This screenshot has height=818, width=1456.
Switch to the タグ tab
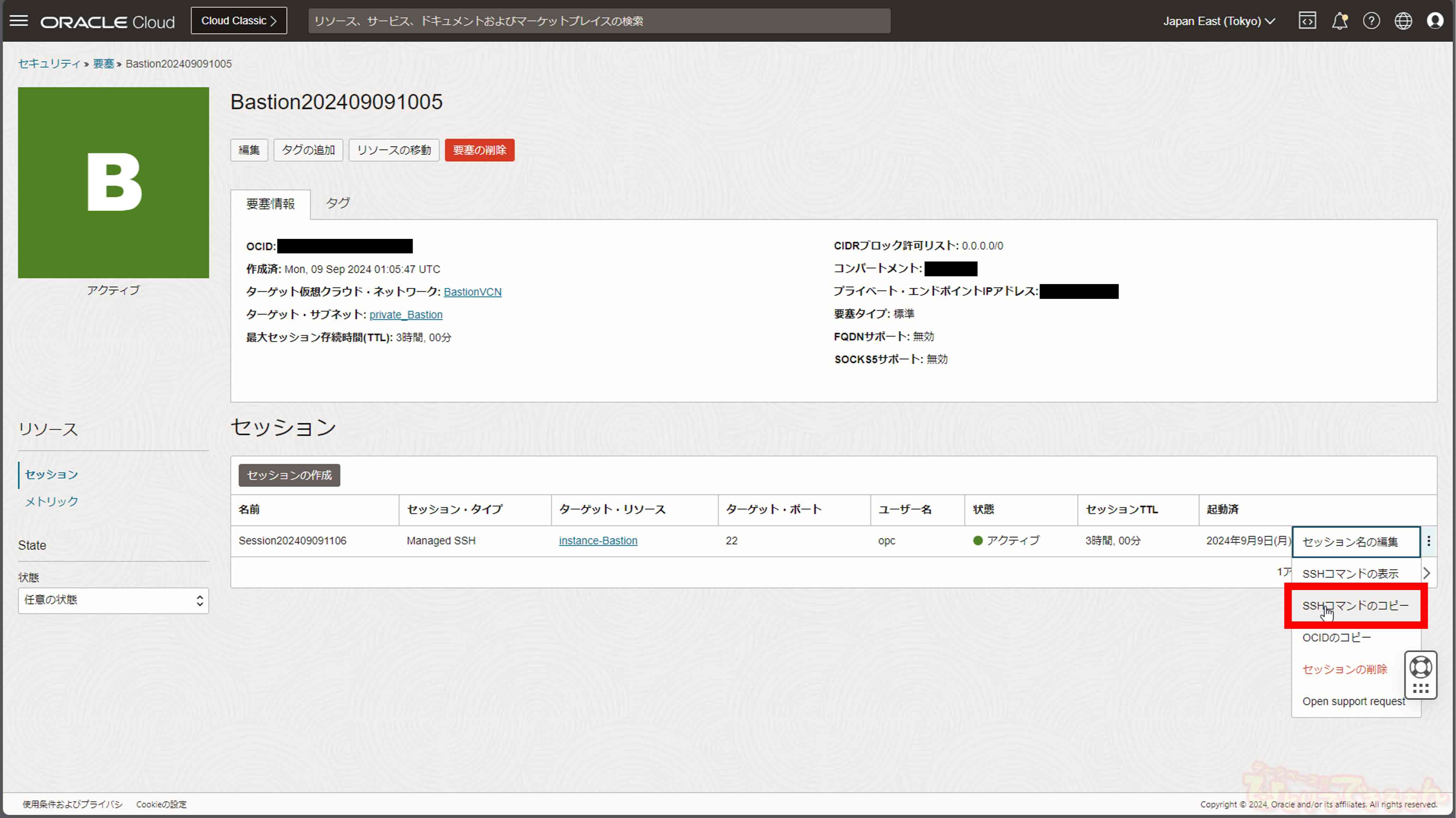coord(337,203)
